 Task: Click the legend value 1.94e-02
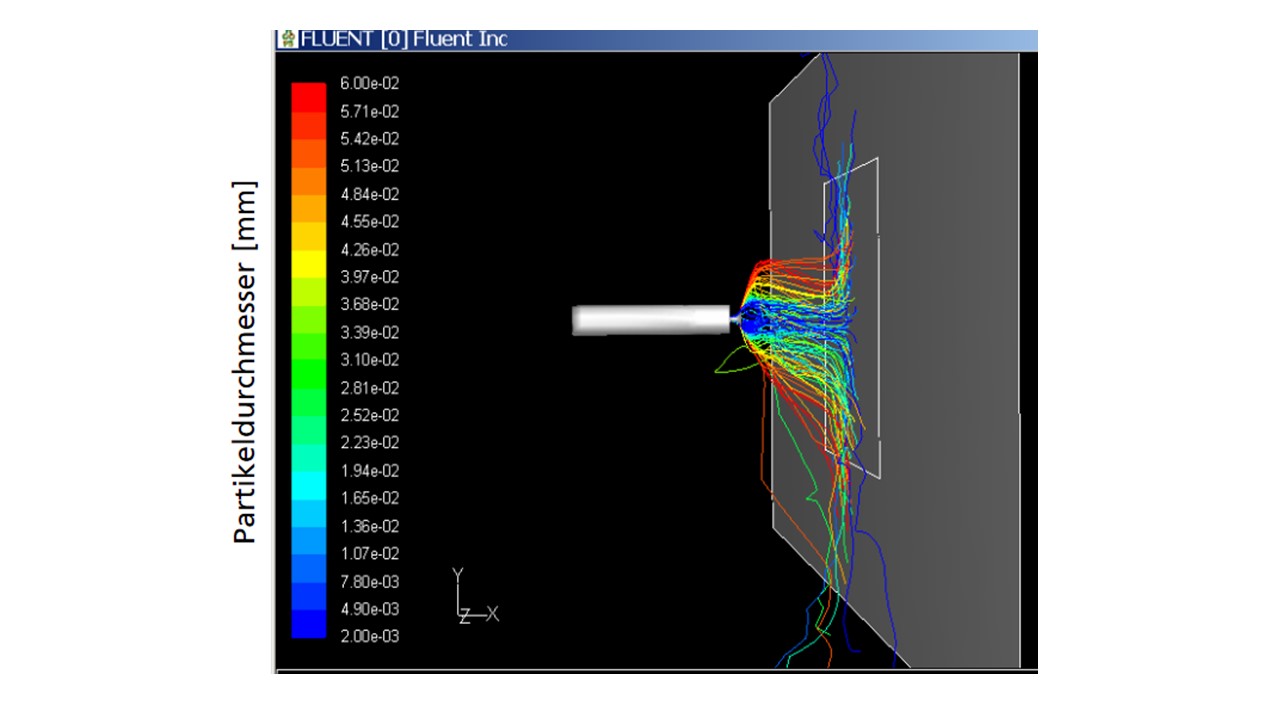pos(369,470)
